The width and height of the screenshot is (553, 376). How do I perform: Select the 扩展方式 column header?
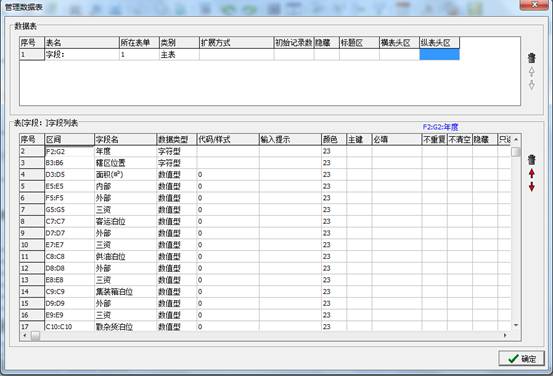(236, 43)
